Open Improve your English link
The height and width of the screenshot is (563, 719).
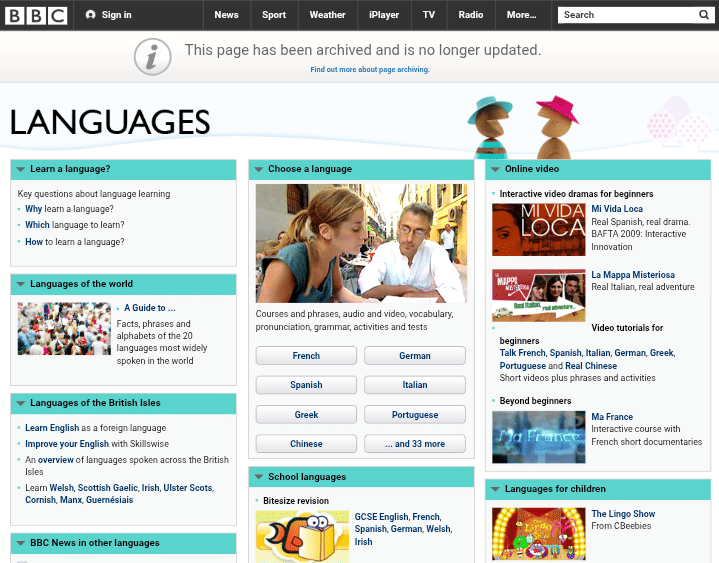pos(67,444)
